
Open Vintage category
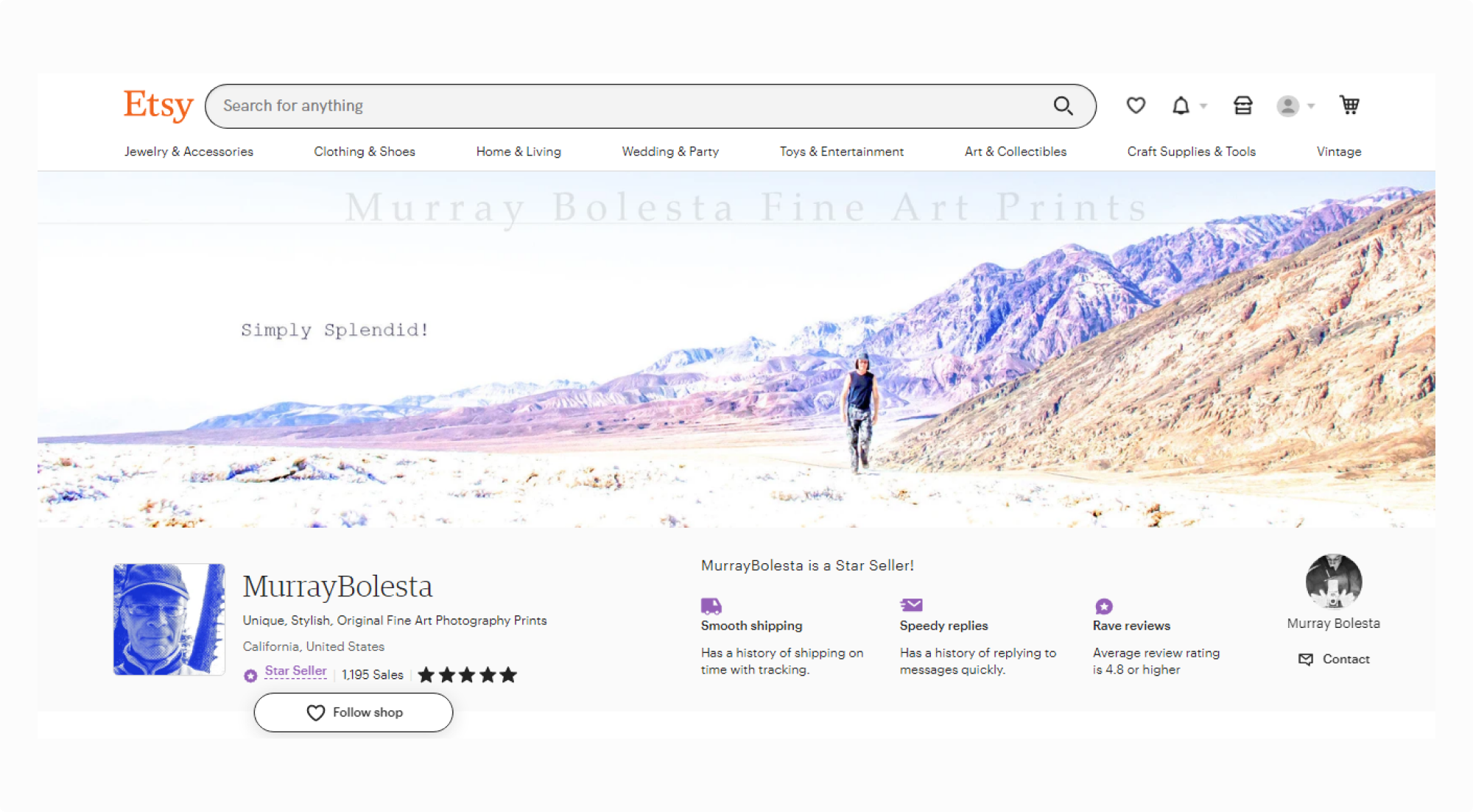click(x=1339, y=151)
